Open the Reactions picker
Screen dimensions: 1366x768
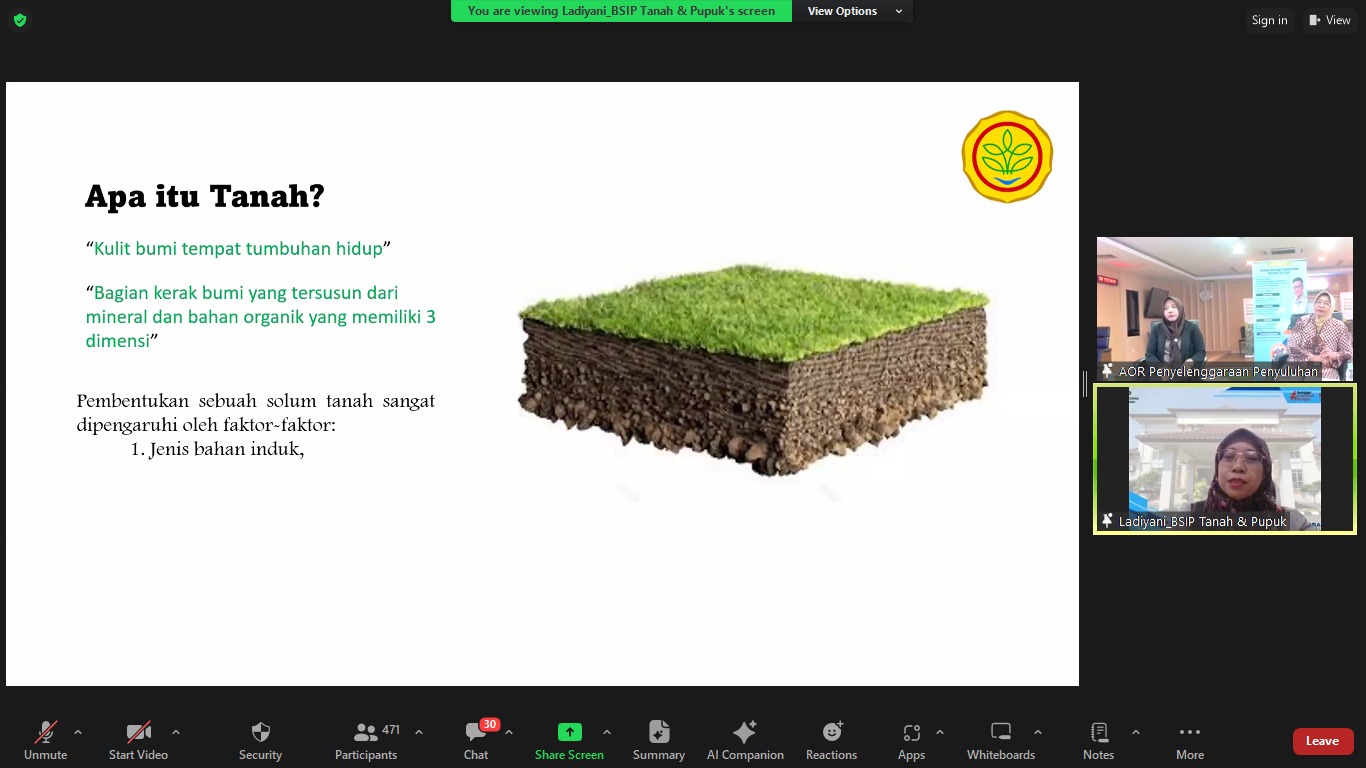coord(831,741)
